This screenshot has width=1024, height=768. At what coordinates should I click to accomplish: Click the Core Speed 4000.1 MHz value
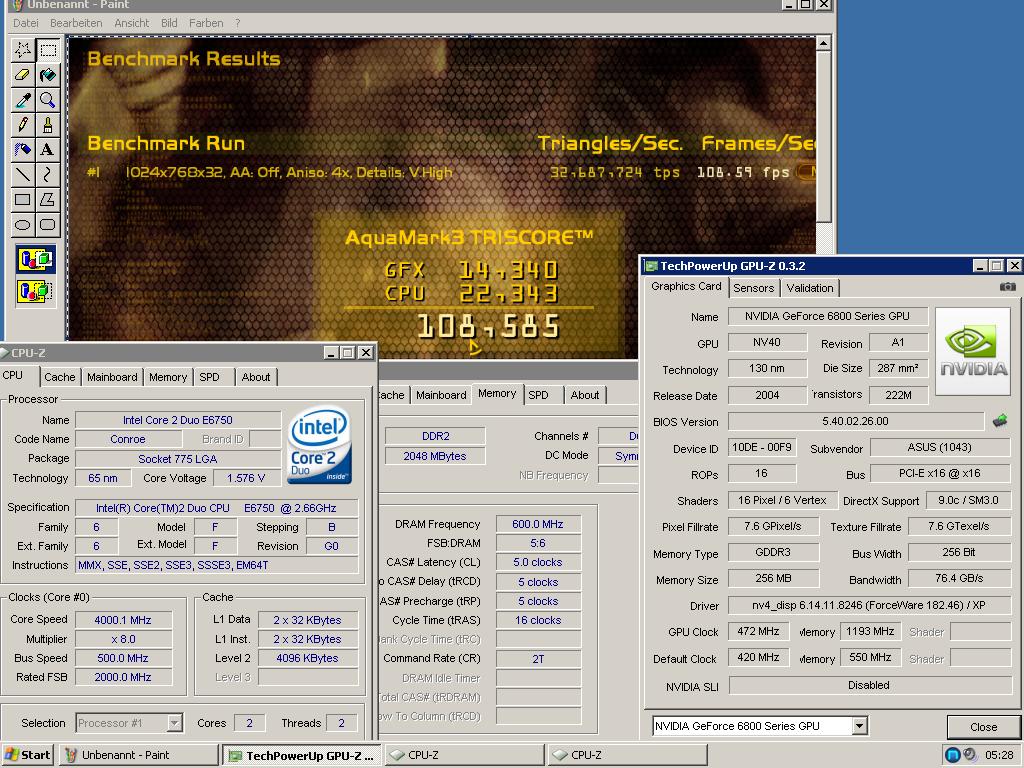pyautogui.click(x=123, y=620)
